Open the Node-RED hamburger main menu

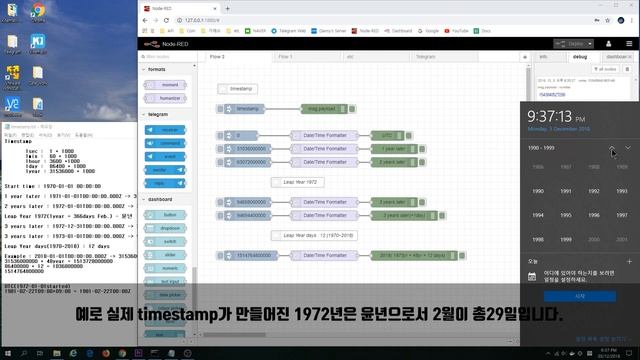point(629,44)
